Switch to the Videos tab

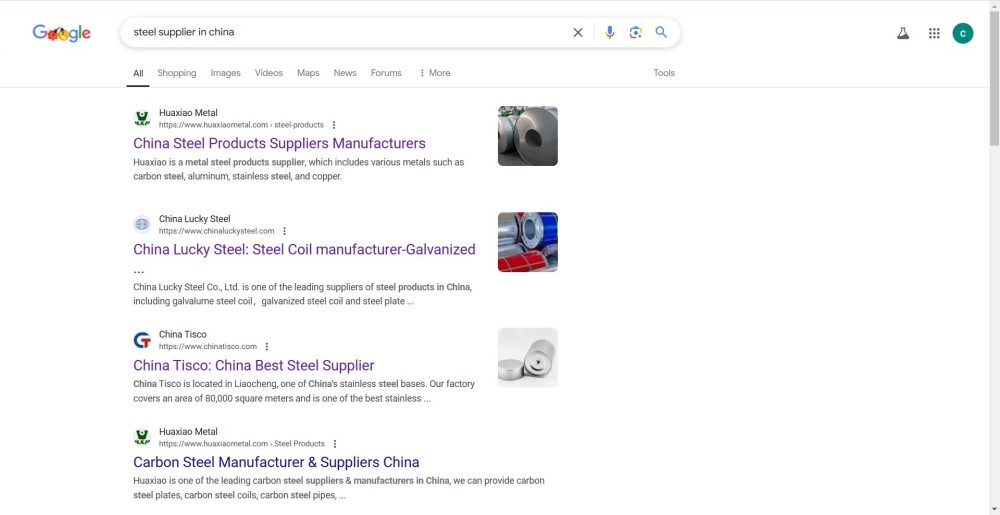tap(268, 73)
